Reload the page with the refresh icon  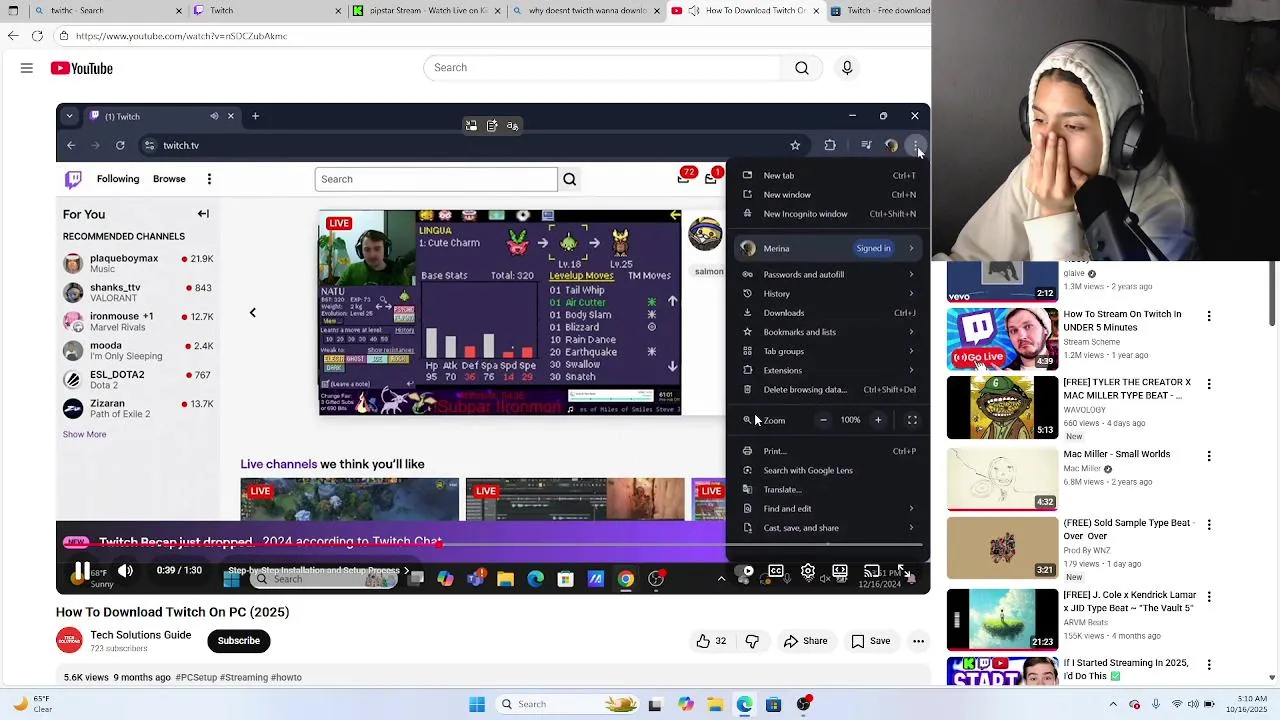click(x=37, y=36)
